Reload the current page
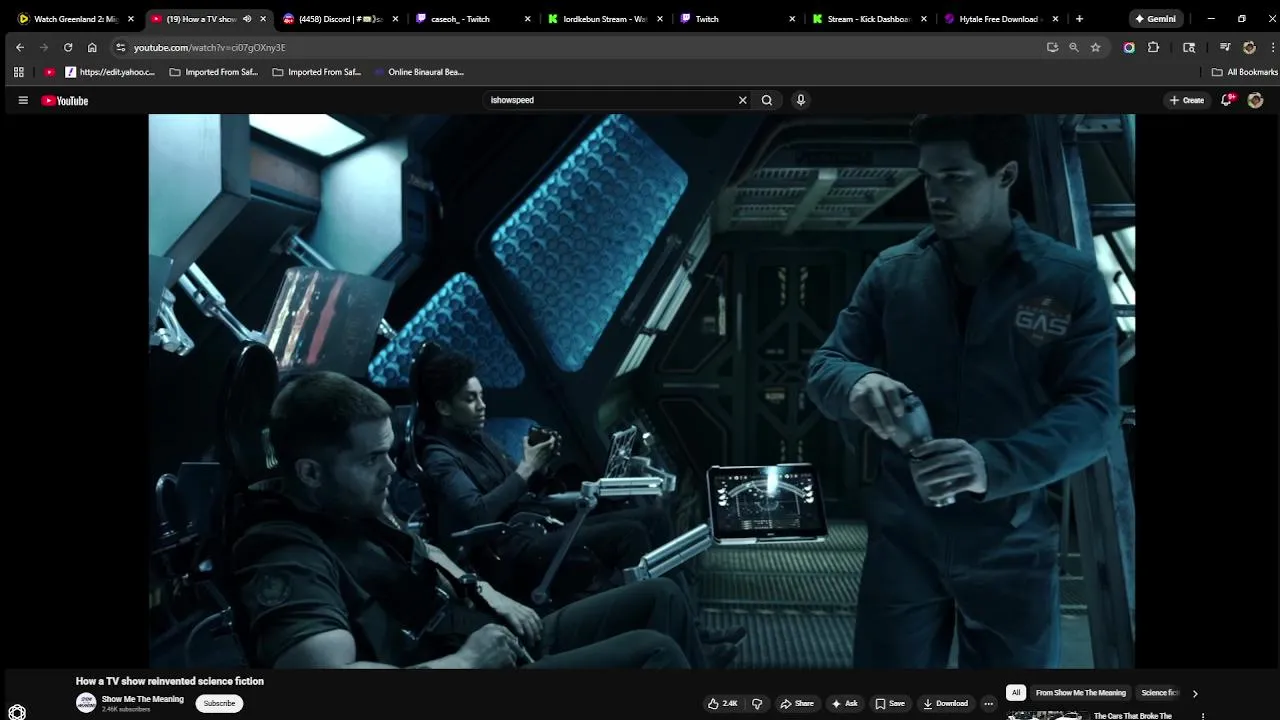The height and width of the screenshot is (720, 1280). pyautogui.click(x=68, y=47)
